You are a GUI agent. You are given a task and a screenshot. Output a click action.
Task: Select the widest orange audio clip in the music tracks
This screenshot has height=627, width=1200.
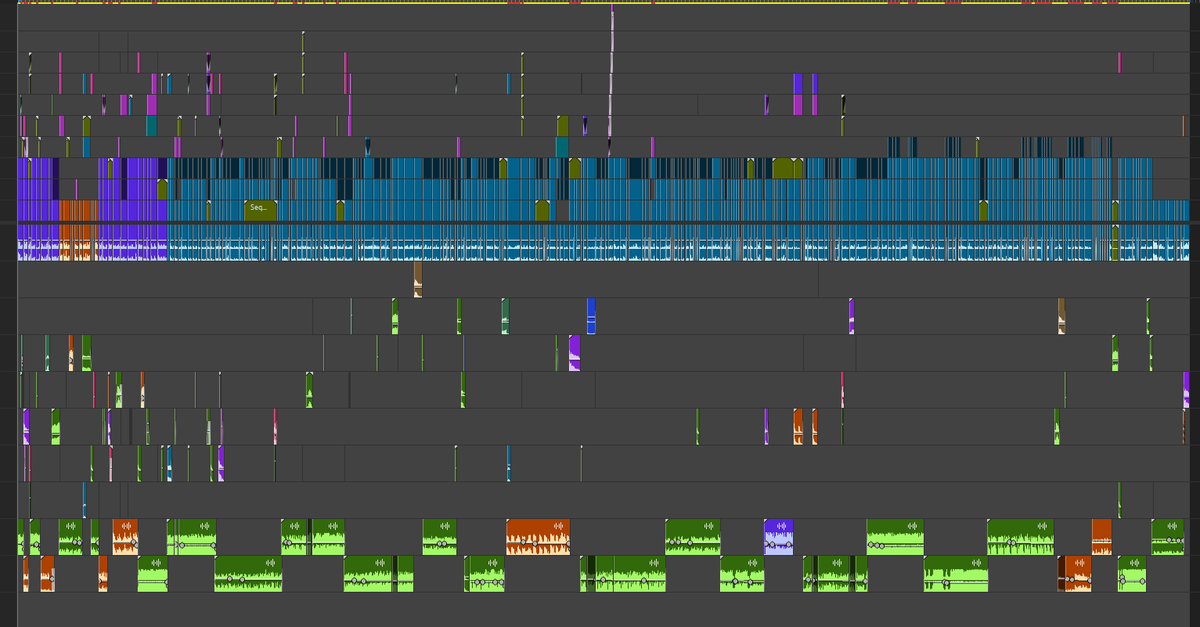pyautogui.click(x=538, y=537)
